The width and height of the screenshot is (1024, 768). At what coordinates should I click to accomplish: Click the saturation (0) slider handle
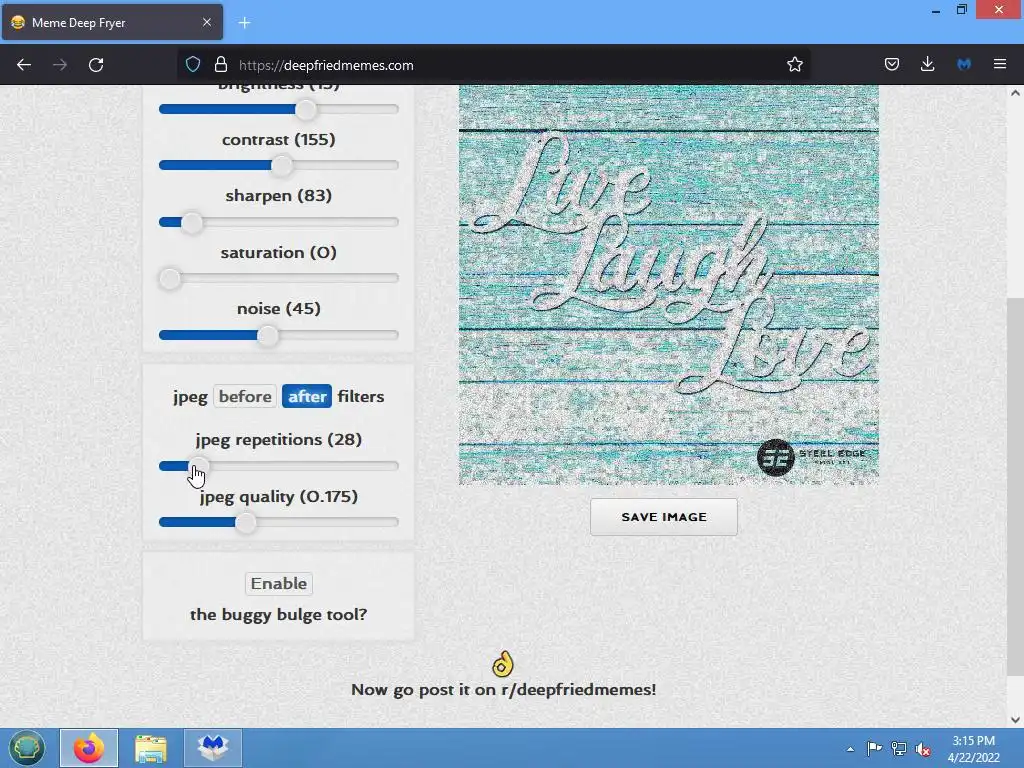[170, 279]
